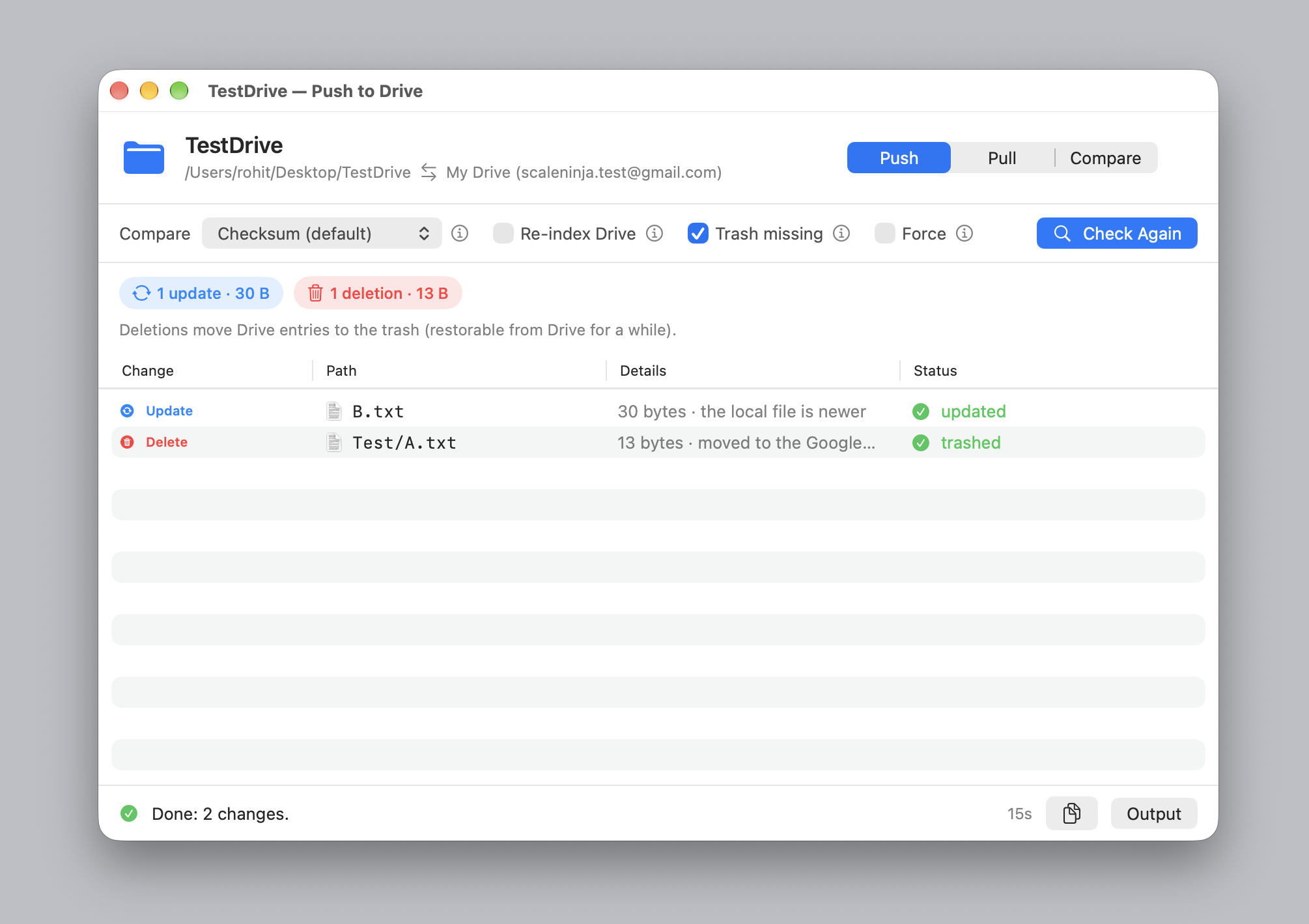Click green checkmark beside trashed status
The image size is (1309, 924).
tap(921, 443)
